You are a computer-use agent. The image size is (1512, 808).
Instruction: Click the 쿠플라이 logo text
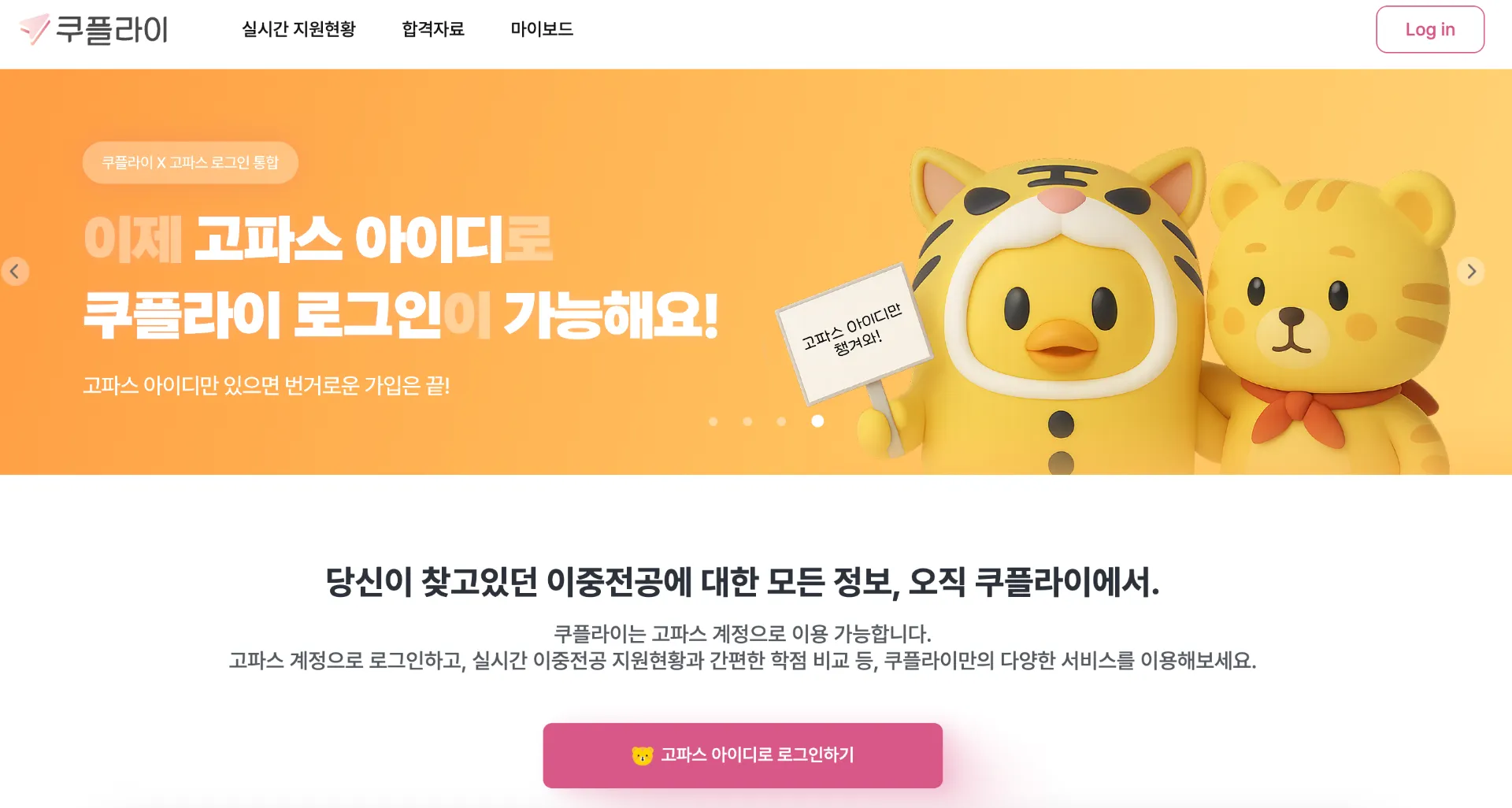(112, 30)
